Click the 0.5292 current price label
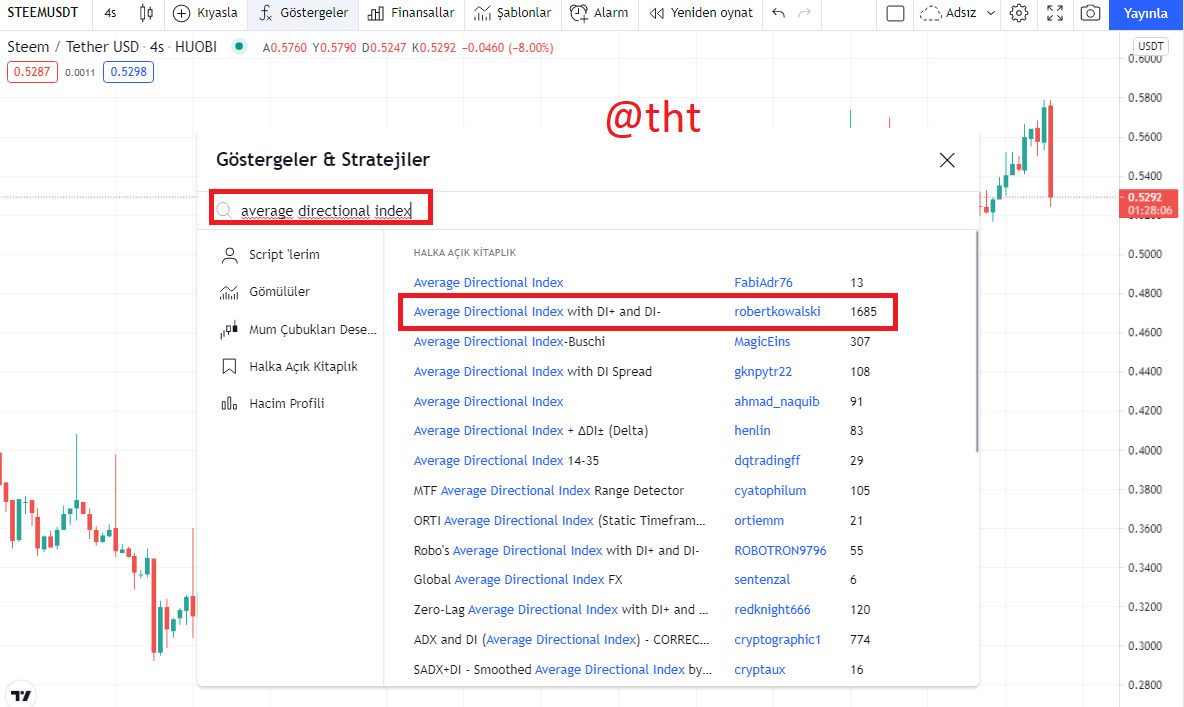This screenshot has height=707, width=1184. [1150, 203]
